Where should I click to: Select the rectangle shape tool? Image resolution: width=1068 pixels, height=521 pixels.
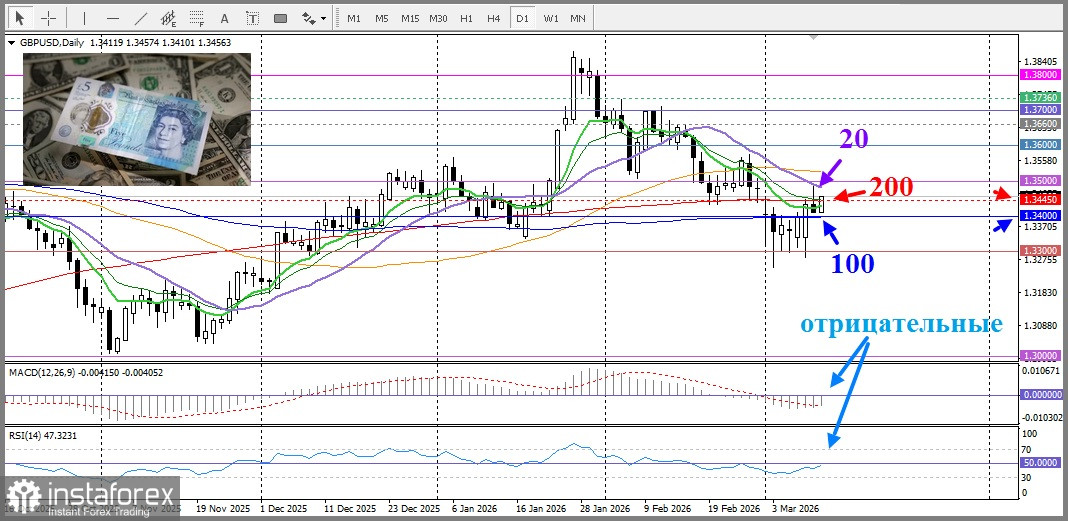pos(280,18)
